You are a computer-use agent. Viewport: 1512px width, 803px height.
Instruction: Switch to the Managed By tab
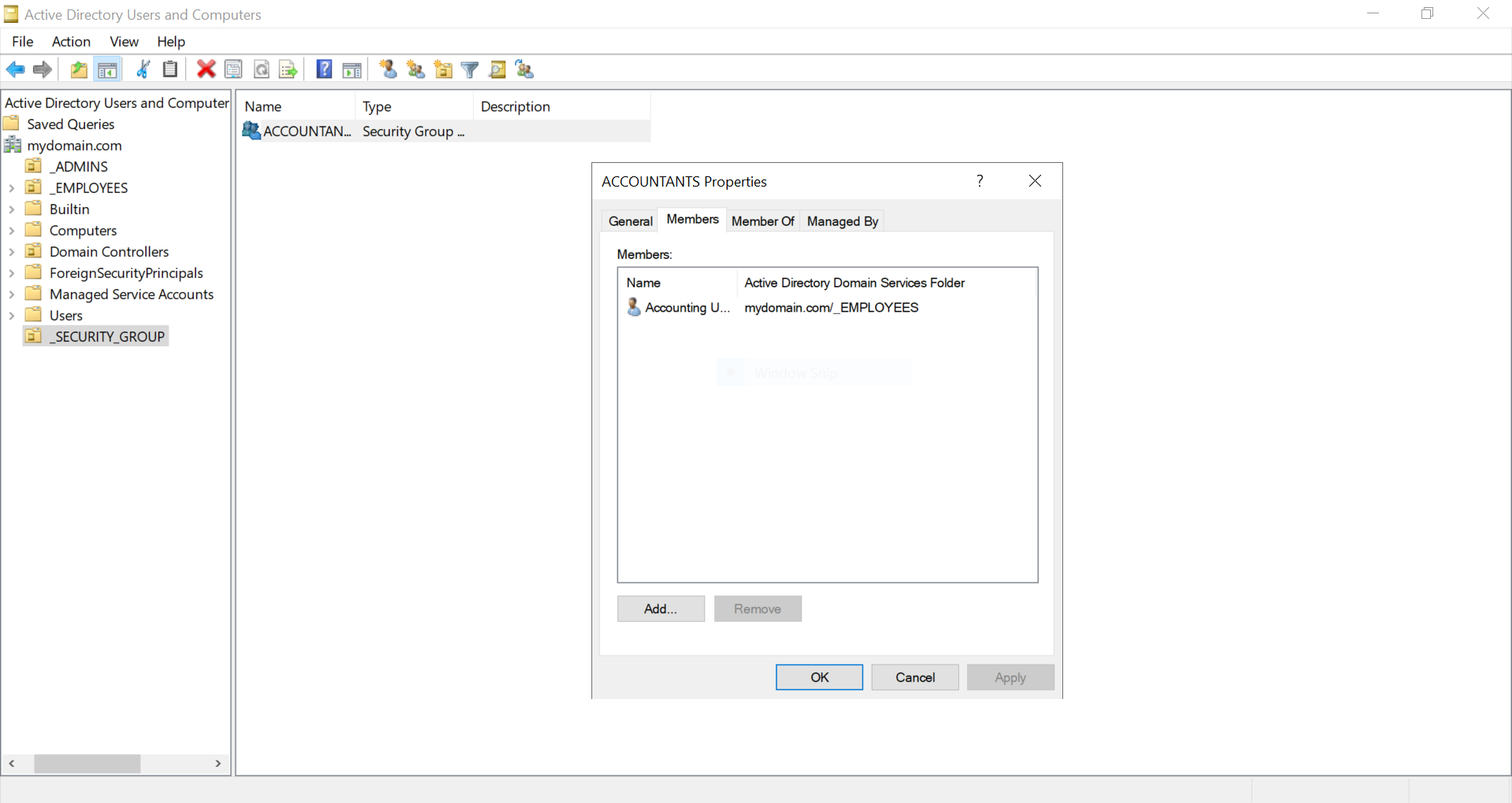842,221
